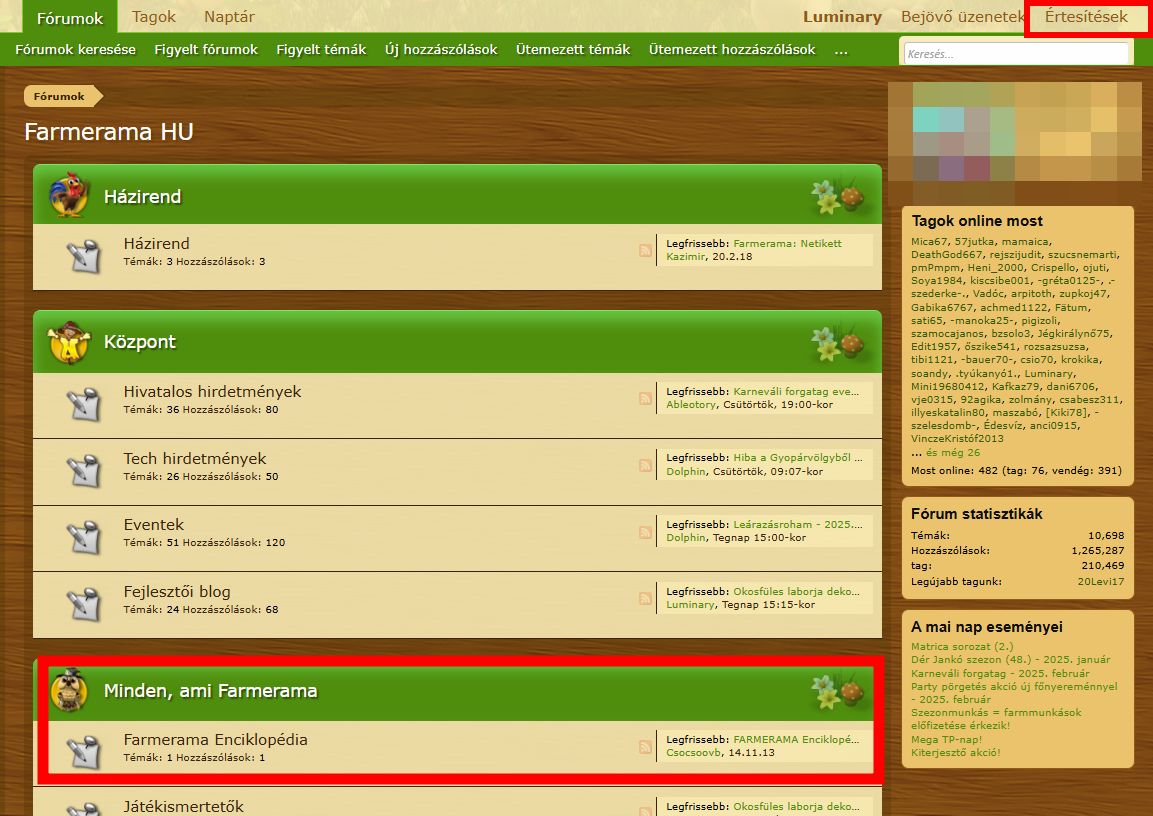Open event Kiterjesztő akció!
1153x816 pixels.
[x=955, y=752]
